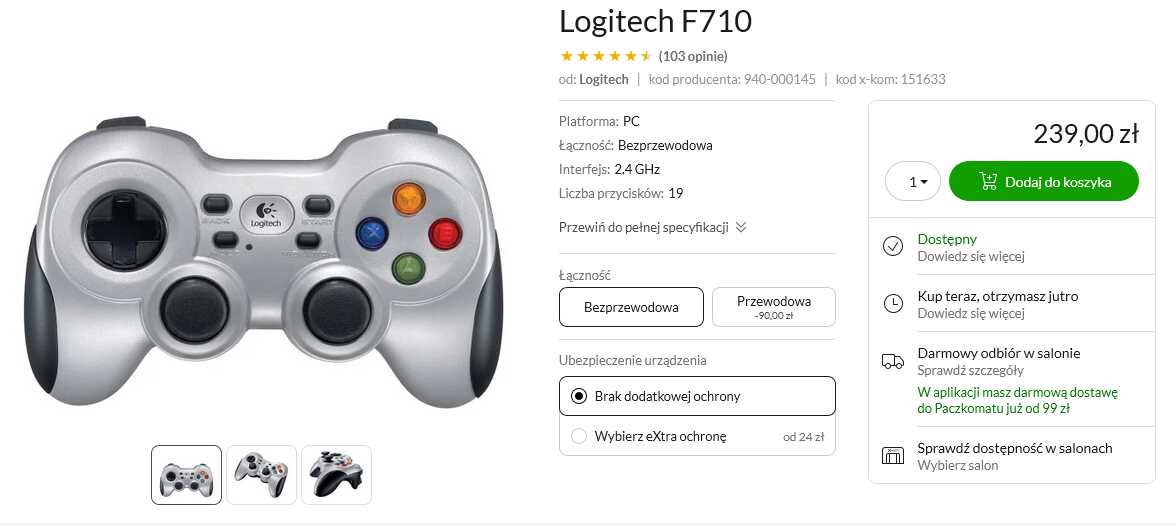Click the star rating icons
Screen dimensions: 1176x526
point(606,56)
